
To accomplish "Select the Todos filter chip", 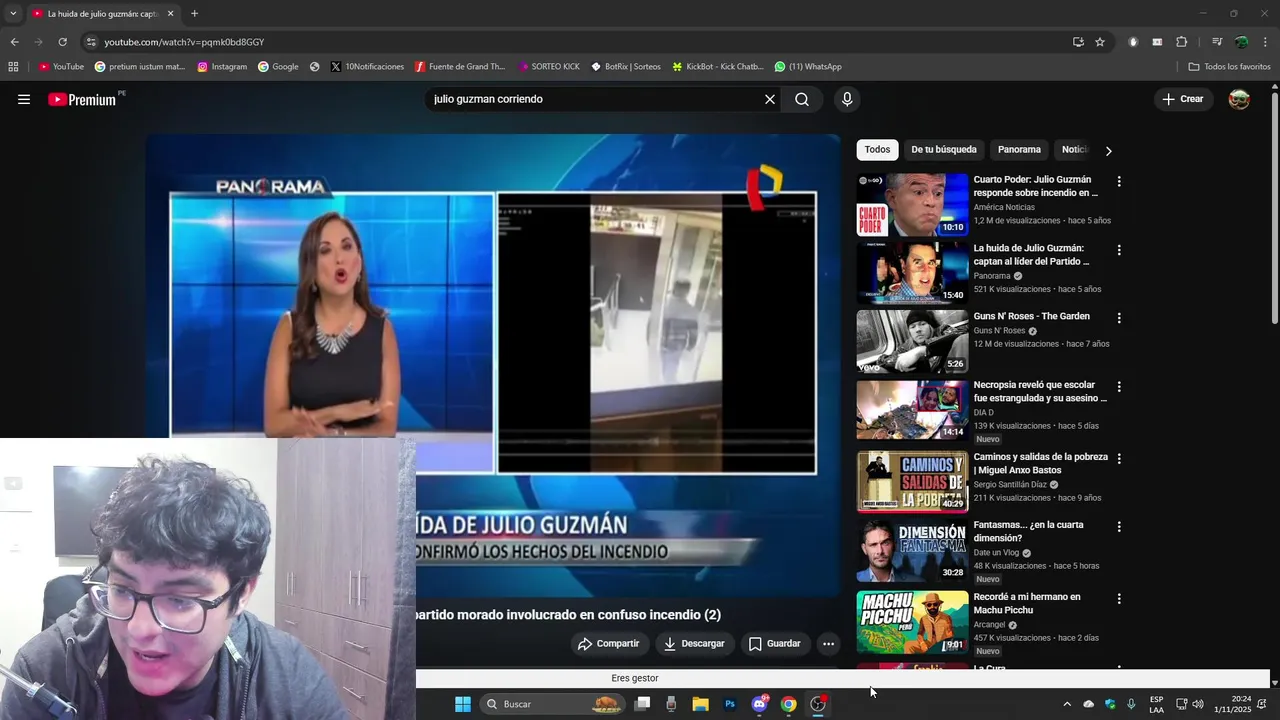I will click(877, 150).
